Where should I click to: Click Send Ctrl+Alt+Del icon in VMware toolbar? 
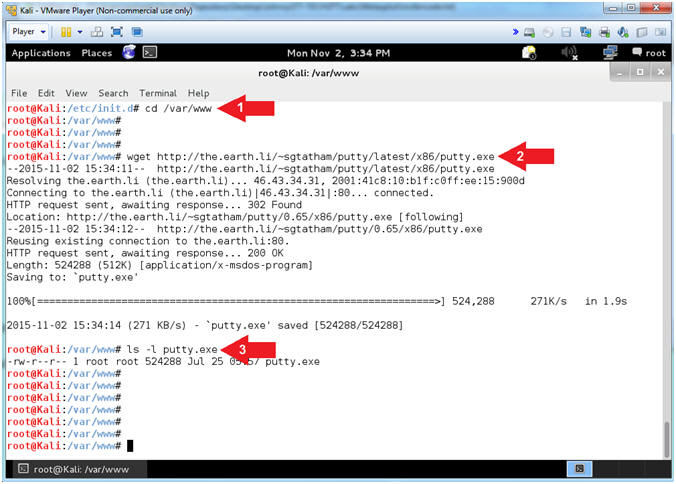click(x=97, y=32)
